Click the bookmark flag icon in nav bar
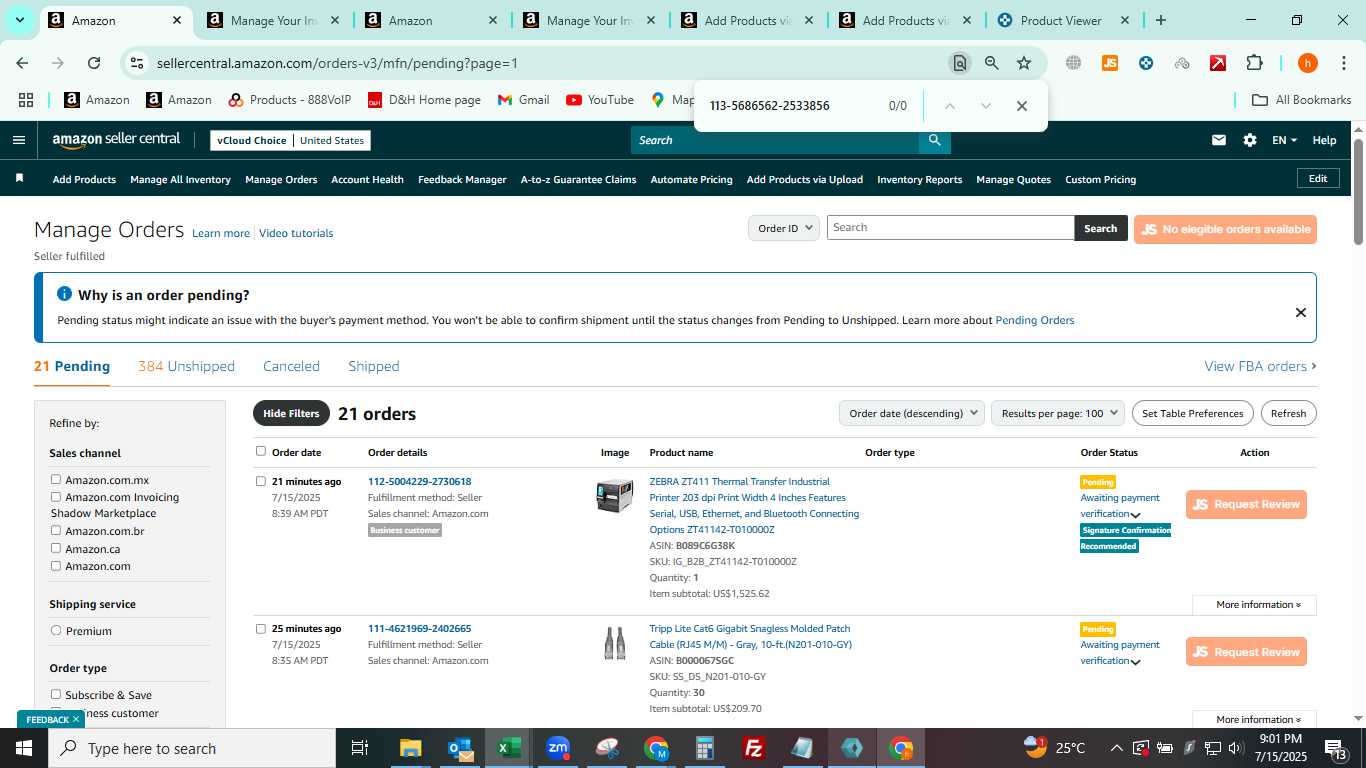Screen dimensions: 1366x768 (x=19, y=178)
